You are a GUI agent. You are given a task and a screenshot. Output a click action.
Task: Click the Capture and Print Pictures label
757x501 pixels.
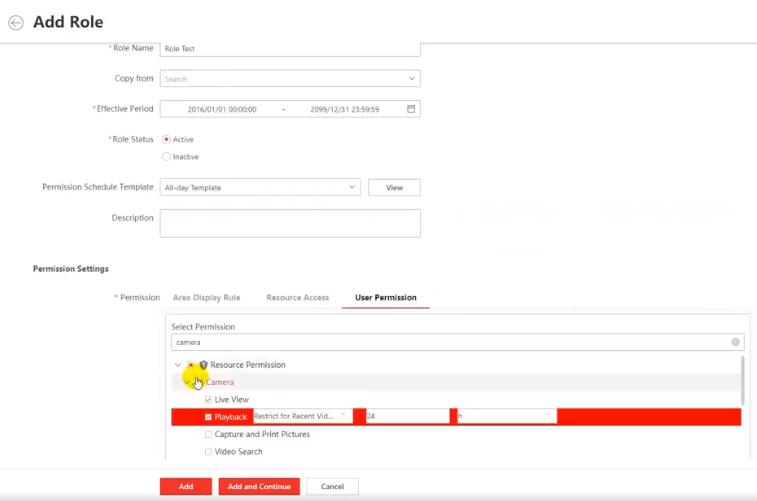[x=262, y=434]
